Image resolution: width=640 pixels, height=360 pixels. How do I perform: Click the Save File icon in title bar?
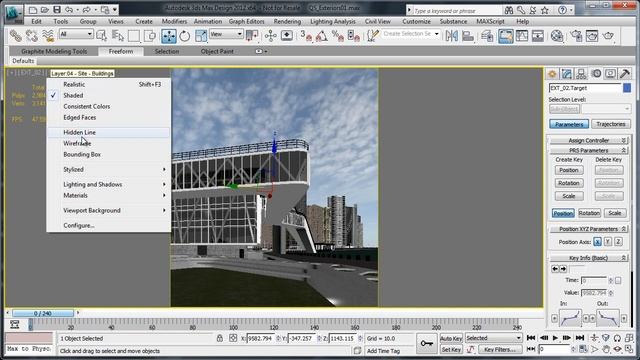pyautogui.click(x=57, y=9)
